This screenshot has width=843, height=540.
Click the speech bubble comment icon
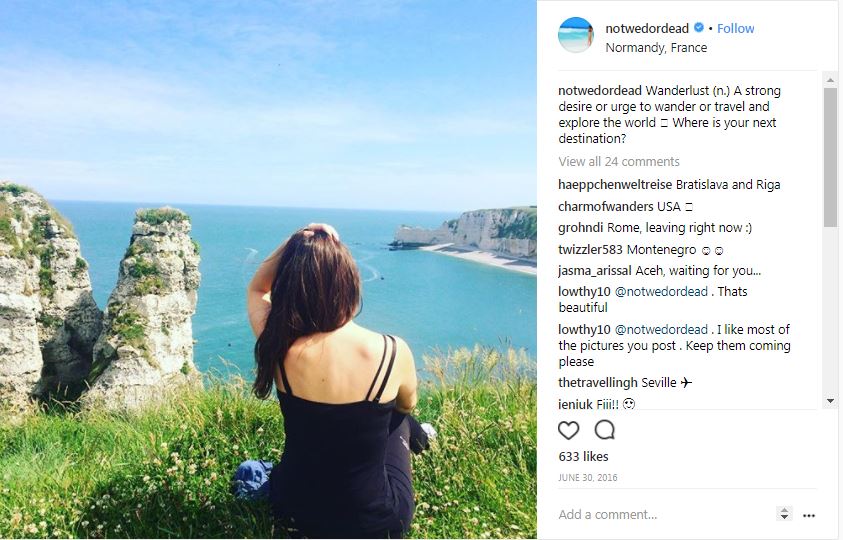pos(604,430)
